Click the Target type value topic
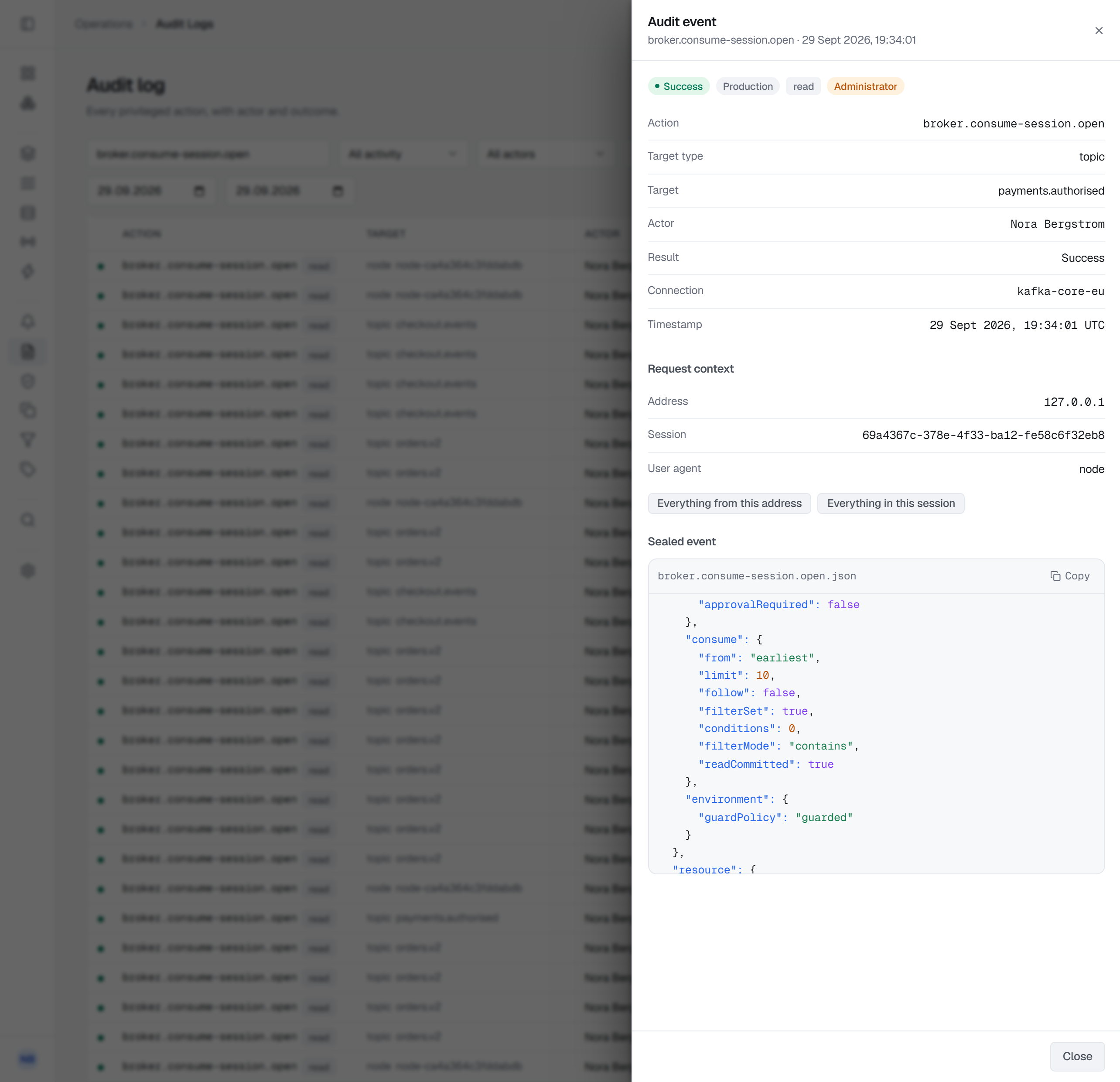This screenshot has height=1082, width=1120. tap(1091, 157)
